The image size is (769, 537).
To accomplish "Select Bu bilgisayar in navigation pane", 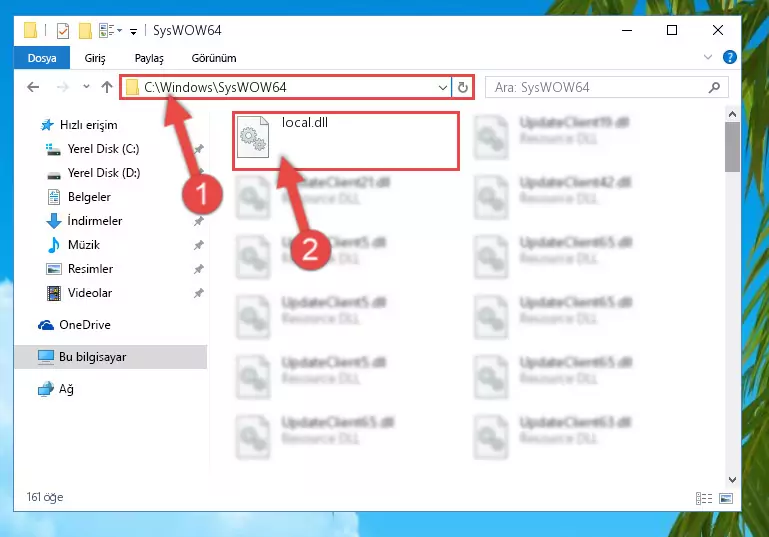I will click(x=93, y=357).
